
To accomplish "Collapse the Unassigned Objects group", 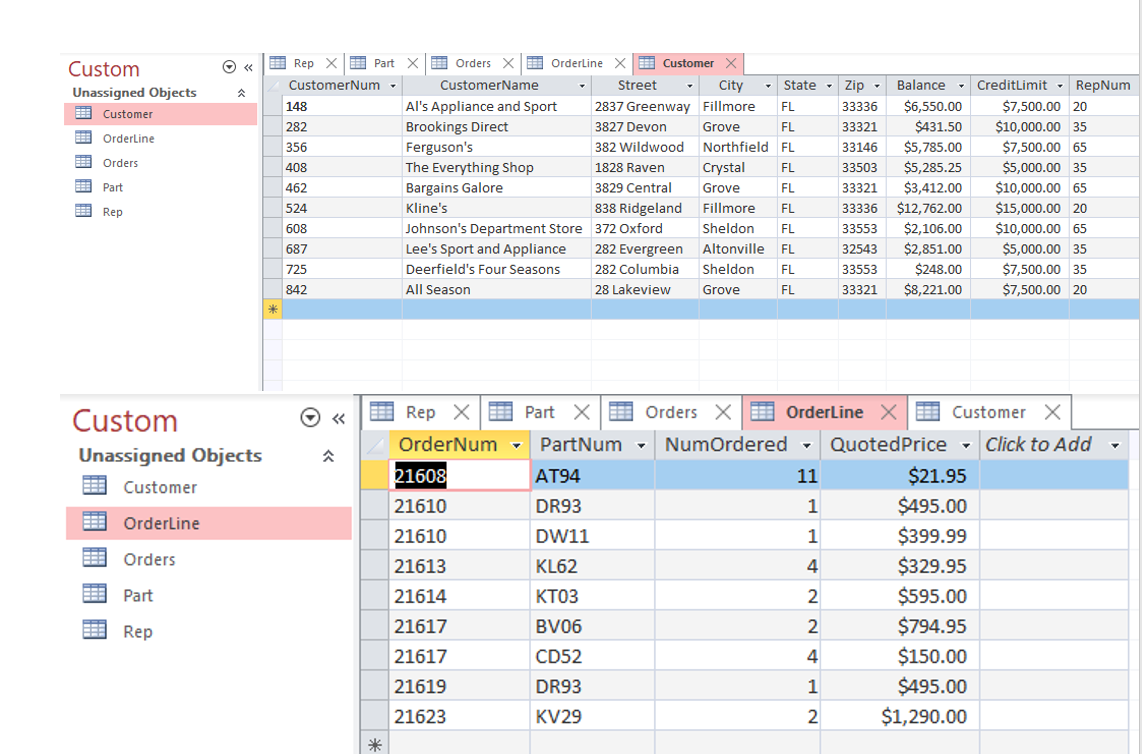I will [240, 91].
